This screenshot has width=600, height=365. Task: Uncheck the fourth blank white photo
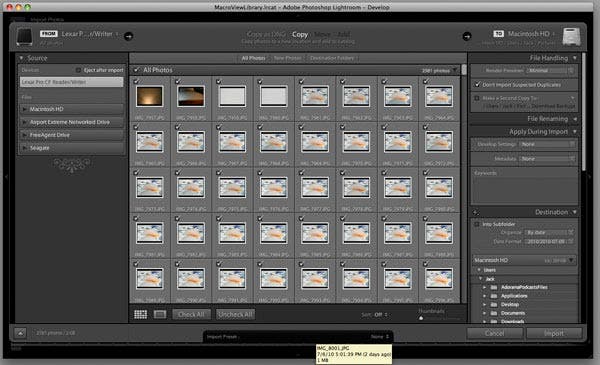[x=260, y=81]
